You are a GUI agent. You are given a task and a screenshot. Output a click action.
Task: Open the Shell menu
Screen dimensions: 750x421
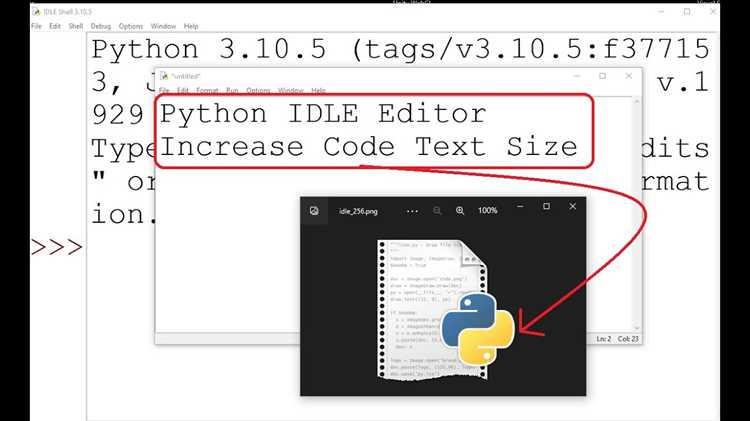pyautogui.click(x=76, y=26)
